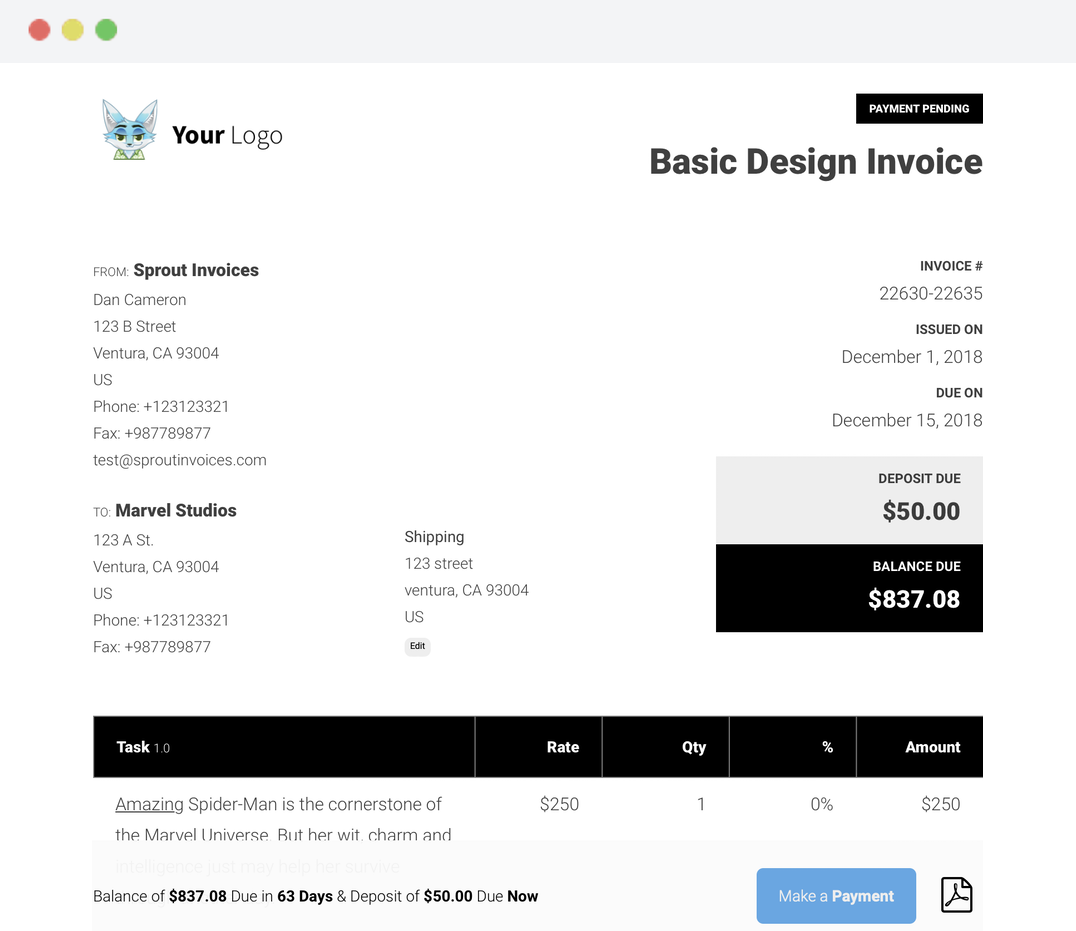The width and height of the screenshot is (1076, 931).
Task: Select the Qty column header
Action: [x=693, y=746]
